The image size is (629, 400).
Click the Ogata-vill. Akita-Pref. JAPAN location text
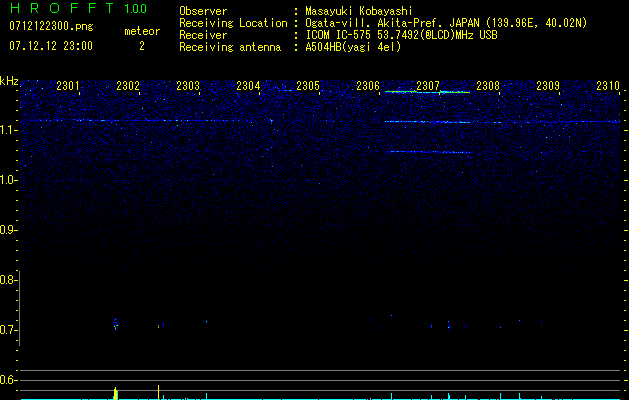point(446,23)
